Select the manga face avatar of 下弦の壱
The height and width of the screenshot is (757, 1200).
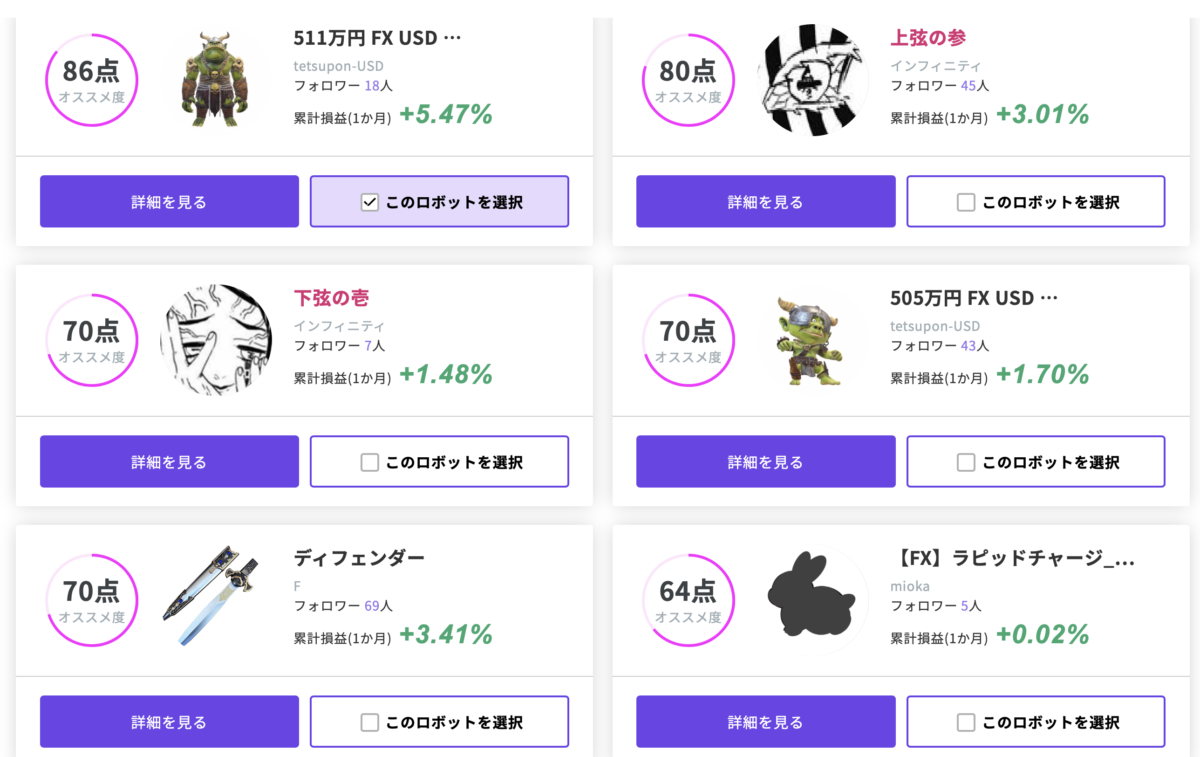(215, 340)
